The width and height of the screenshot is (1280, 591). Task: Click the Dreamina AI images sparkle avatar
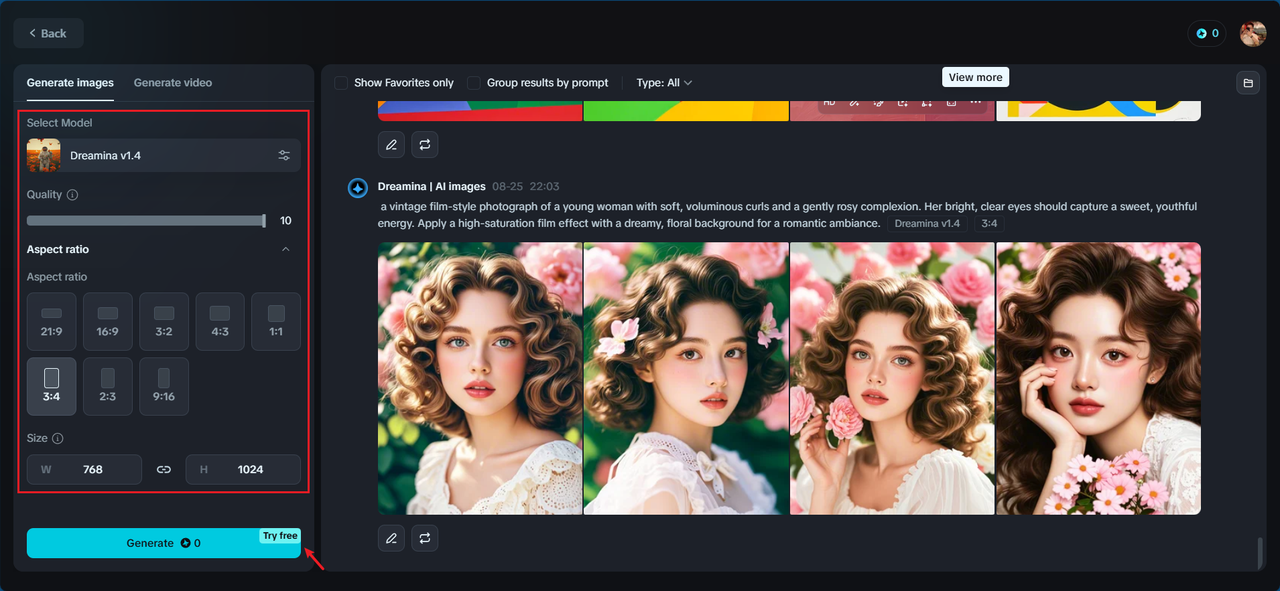(358, 188)
